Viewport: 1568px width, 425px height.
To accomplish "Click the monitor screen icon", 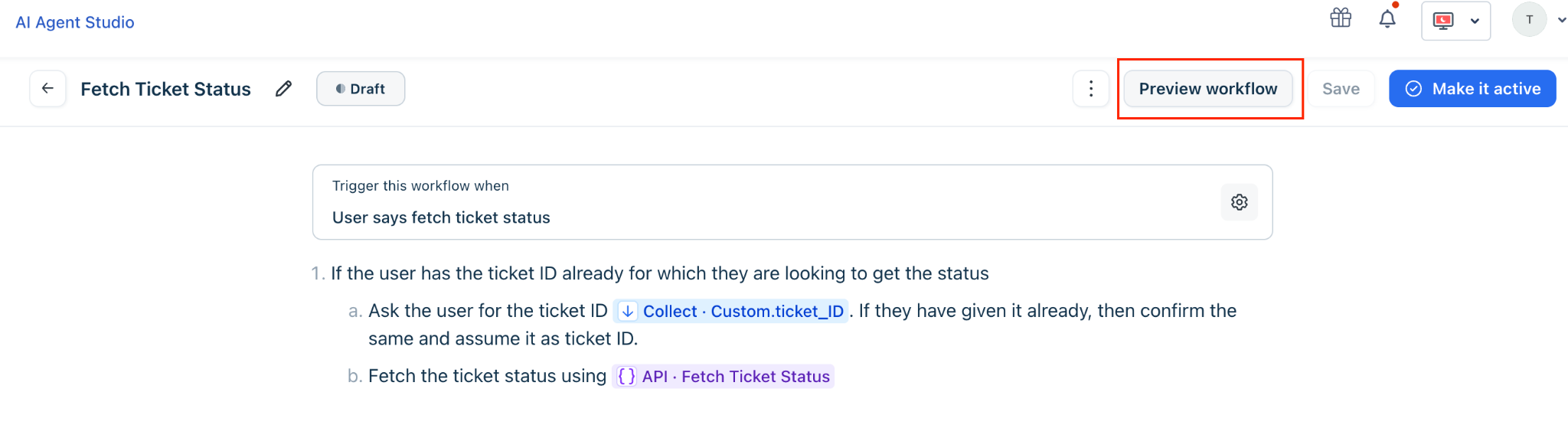I will [1443, 21].
